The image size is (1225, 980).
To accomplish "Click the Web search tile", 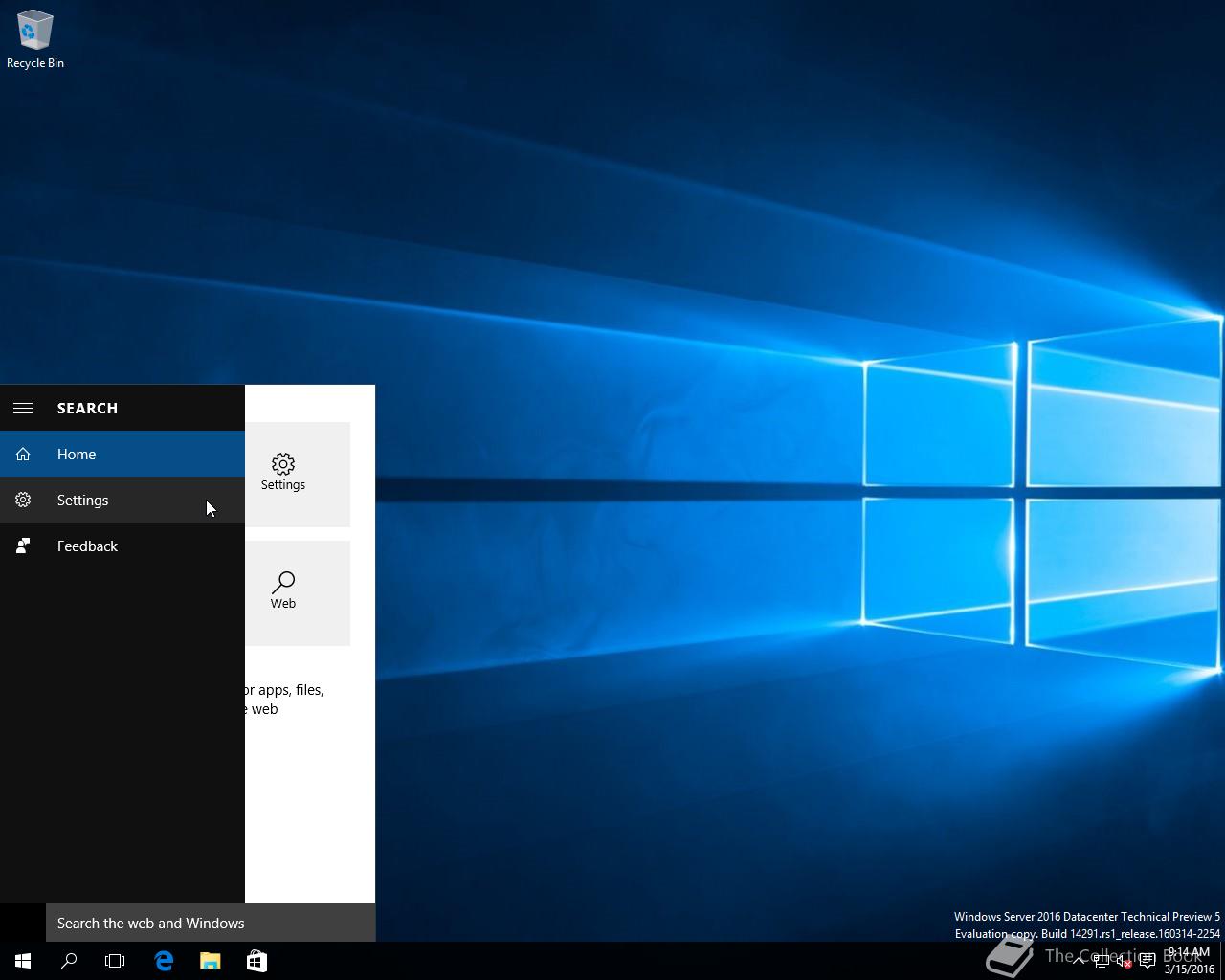I will (298, 592).
